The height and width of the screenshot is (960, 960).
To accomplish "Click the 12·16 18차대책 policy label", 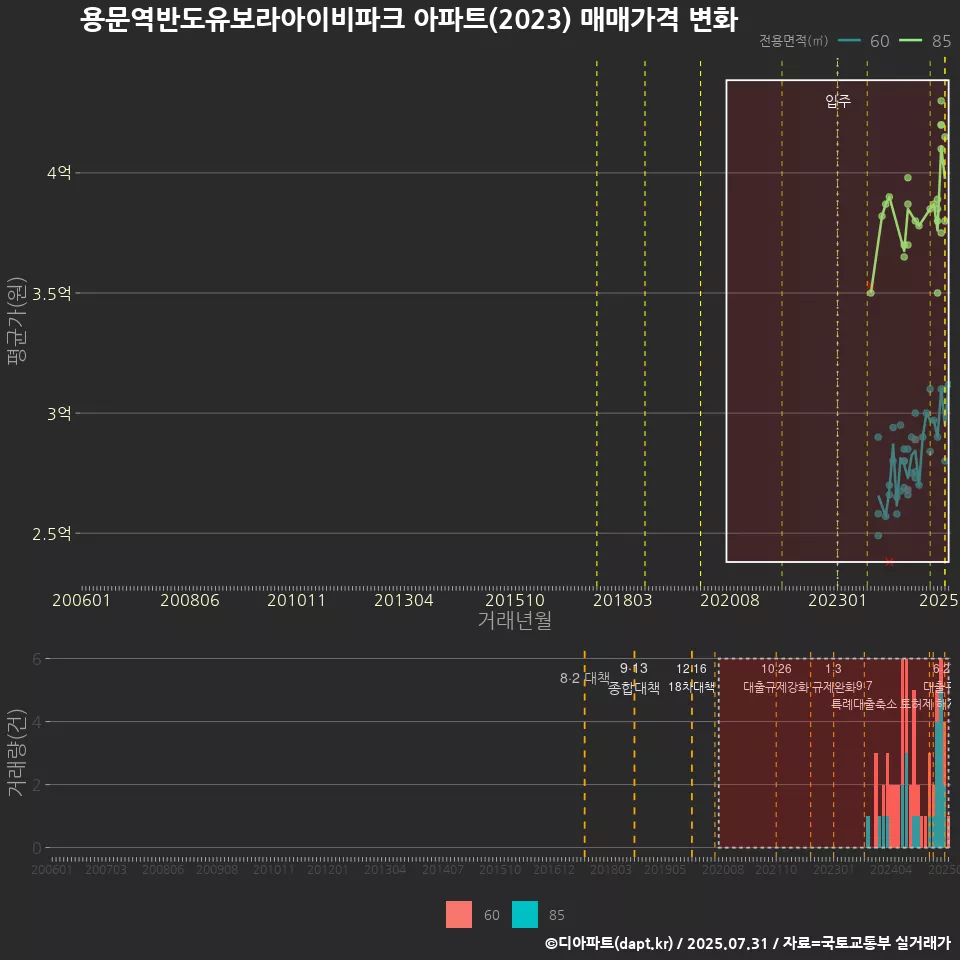I will pyautogui.click(x=691, y=678).
